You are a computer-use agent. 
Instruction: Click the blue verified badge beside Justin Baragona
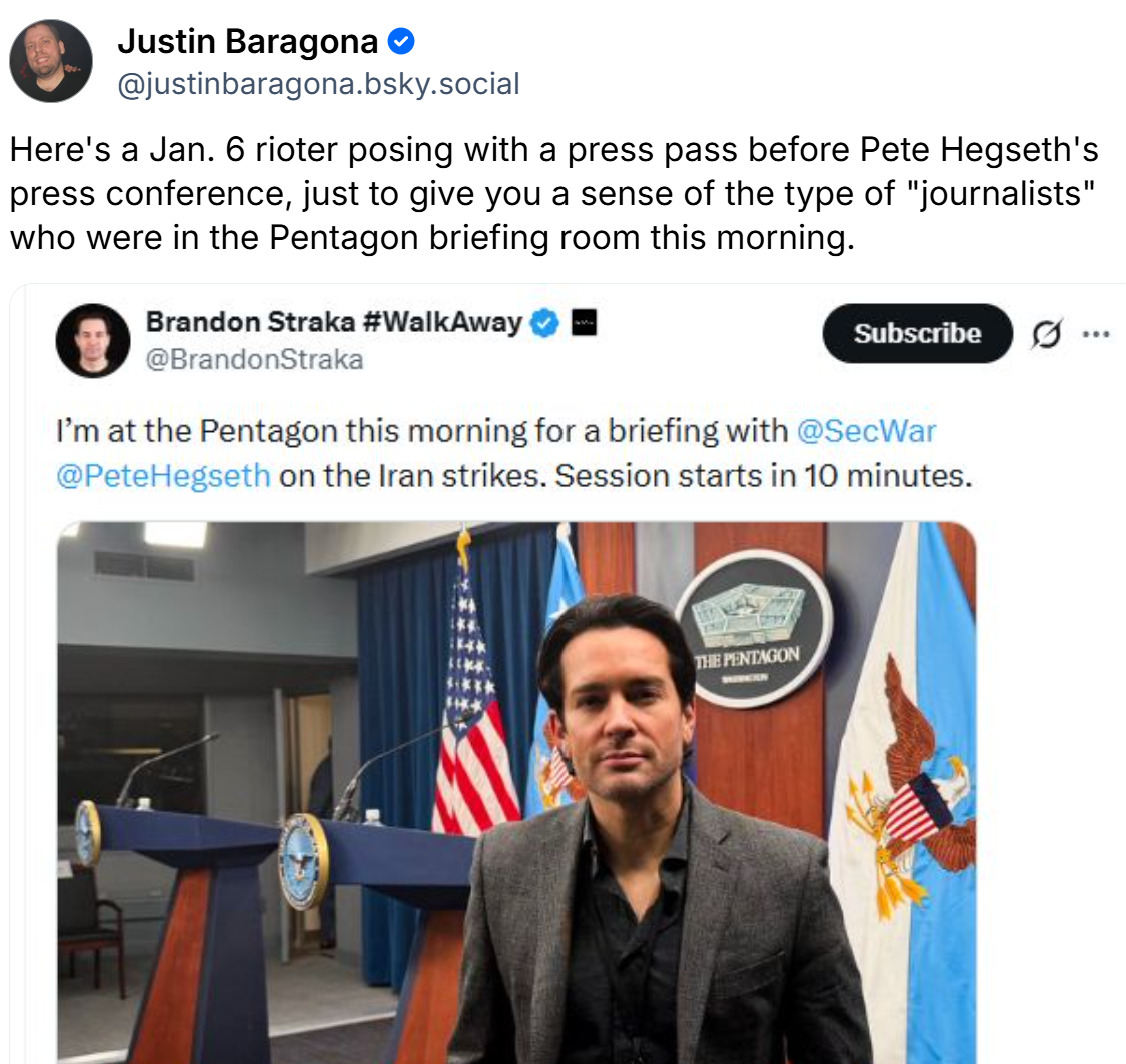401,42
